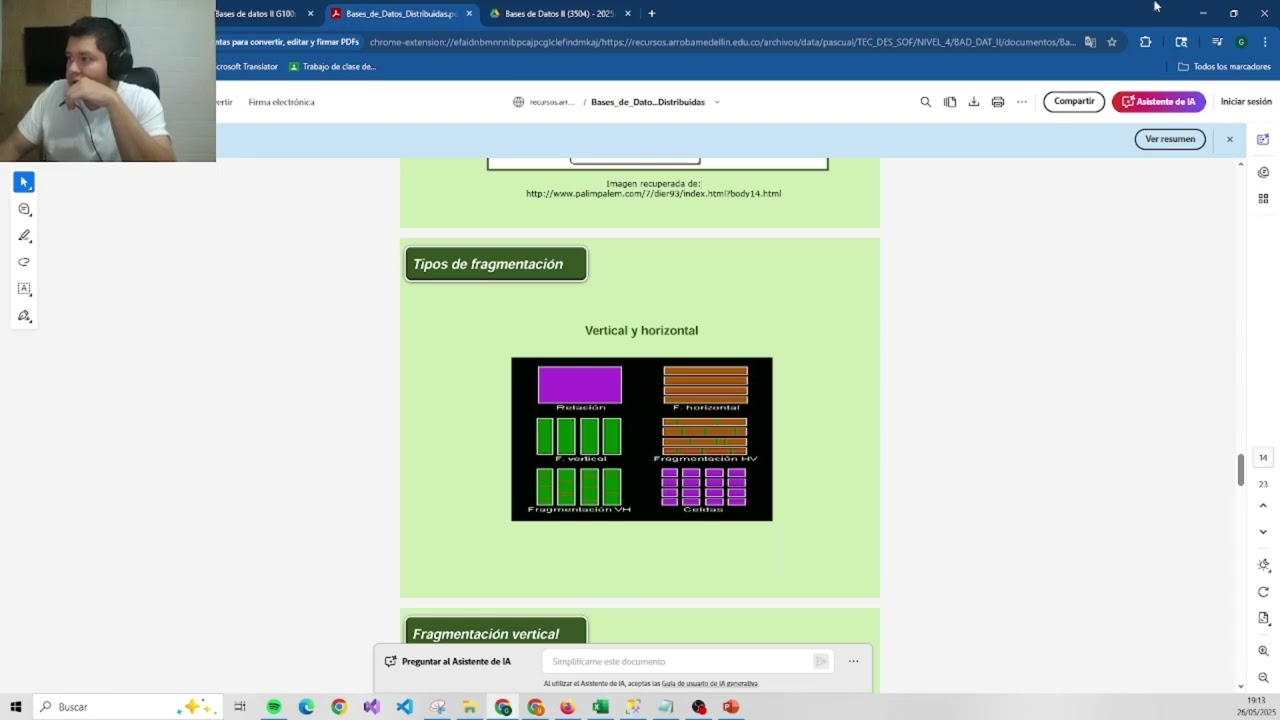This screenshot has height=720, width=1280.
Task: Go to previous page using up chevron
Action: [1263, 506]
